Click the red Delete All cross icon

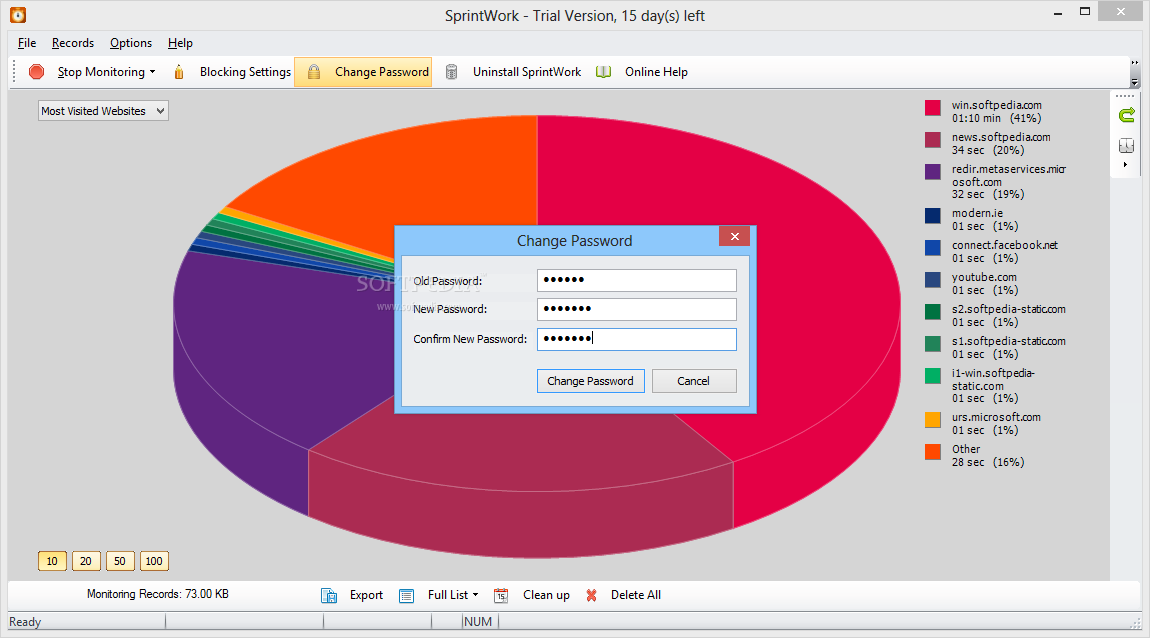[x=591, y=595]
